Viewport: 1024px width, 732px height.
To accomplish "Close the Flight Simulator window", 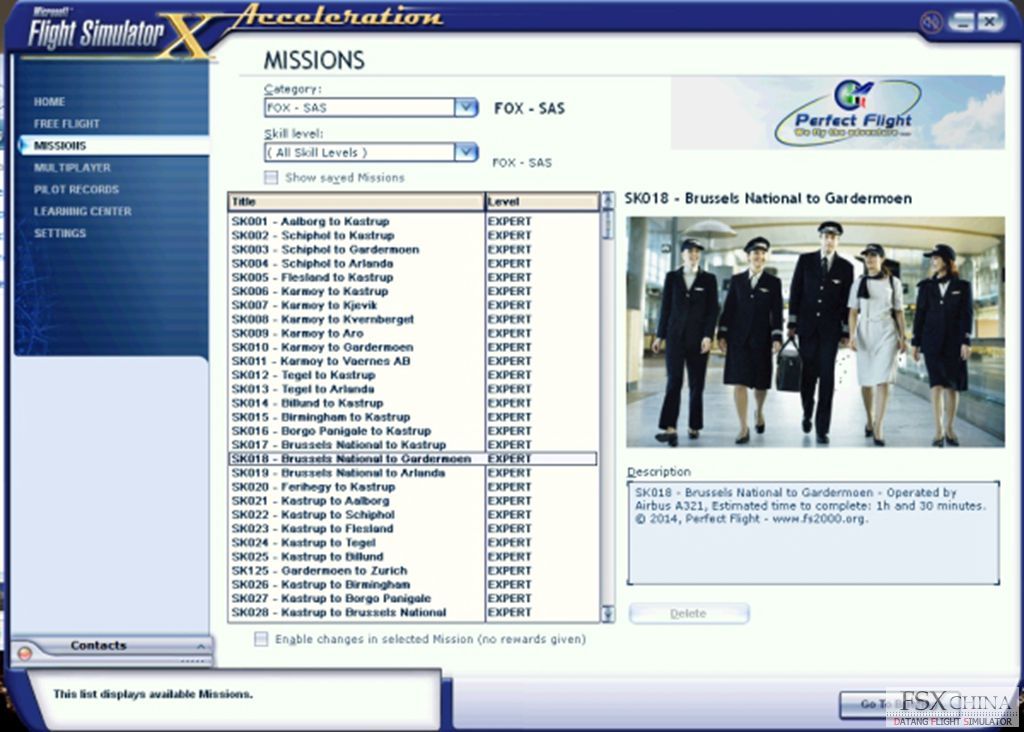I will click(990, 22).
